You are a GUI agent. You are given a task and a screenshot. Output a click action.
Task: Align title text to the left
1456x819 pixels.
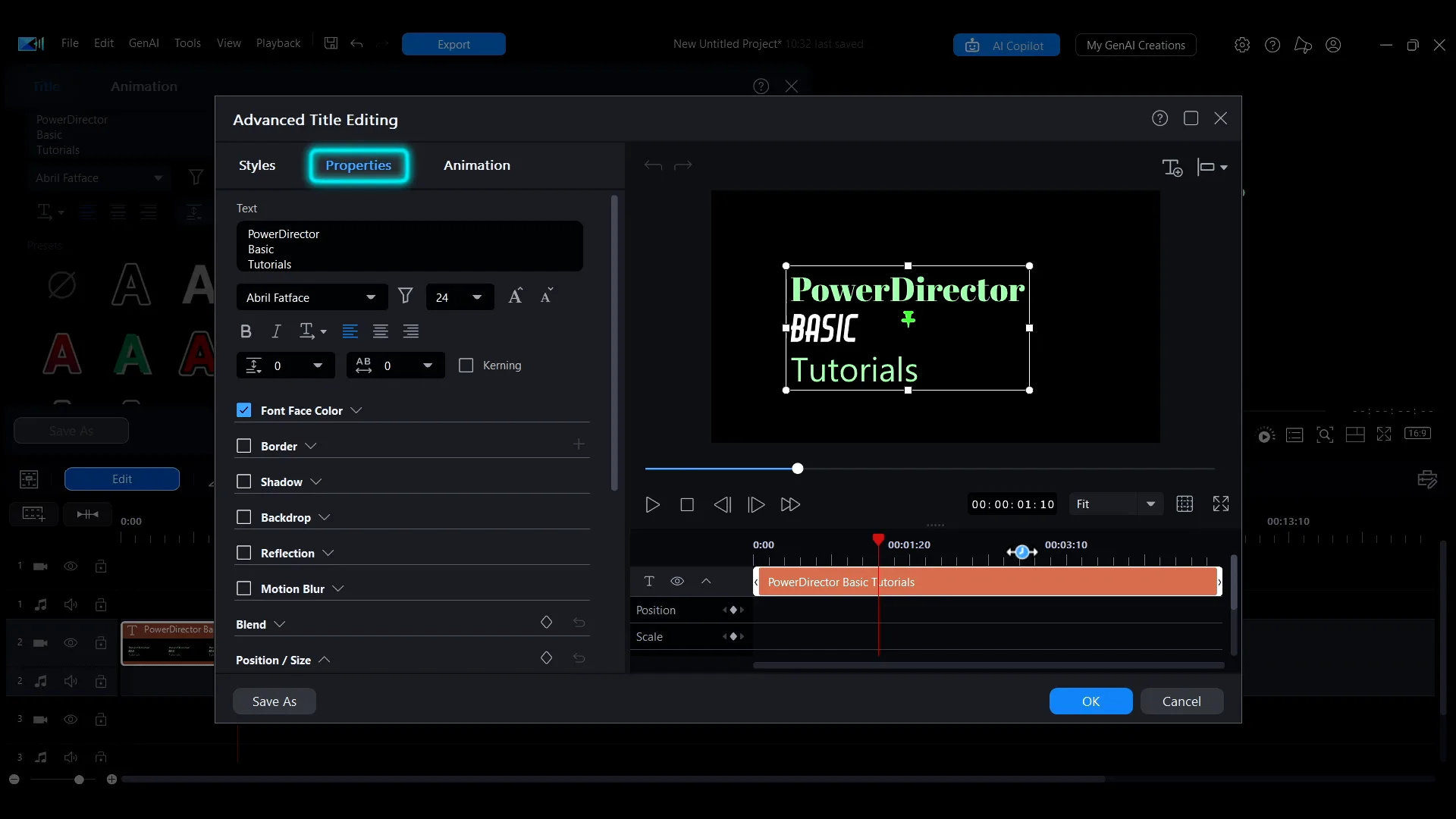(x=350, y=331)
